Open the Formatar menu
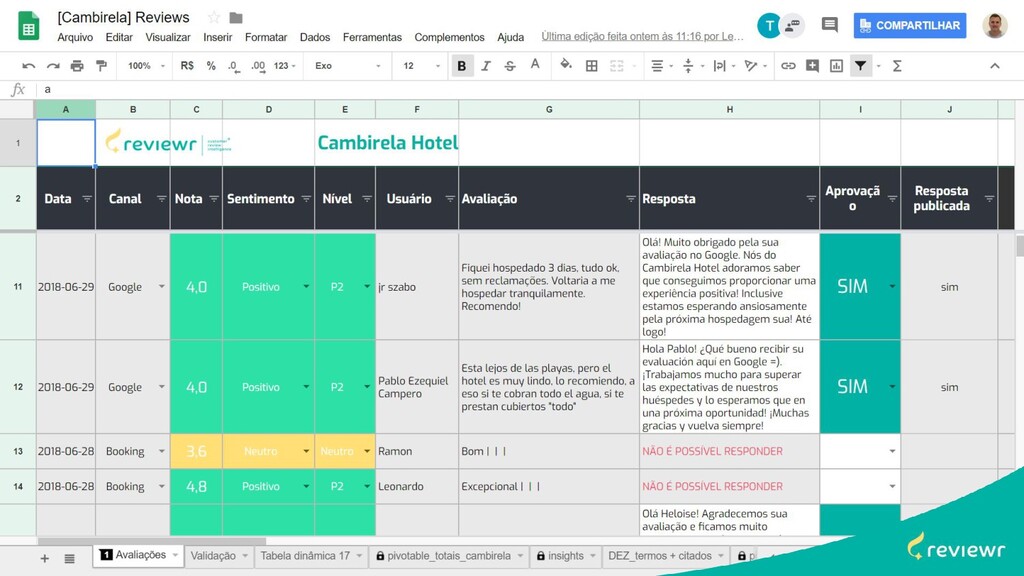This screenshot has height=576, width=1024. coord(266,37)
